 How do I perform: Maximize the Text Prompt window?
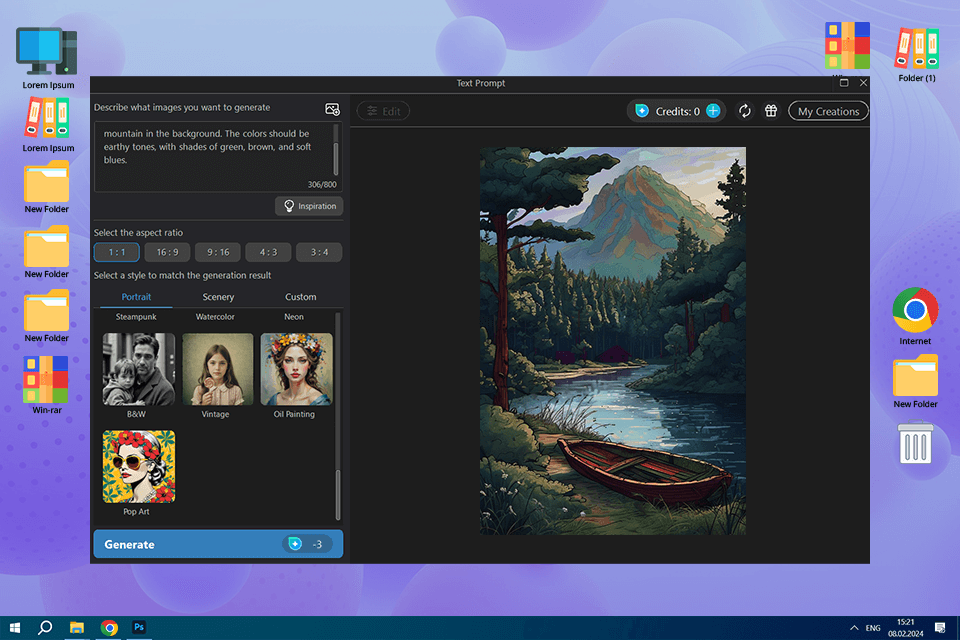coord(844,83)
